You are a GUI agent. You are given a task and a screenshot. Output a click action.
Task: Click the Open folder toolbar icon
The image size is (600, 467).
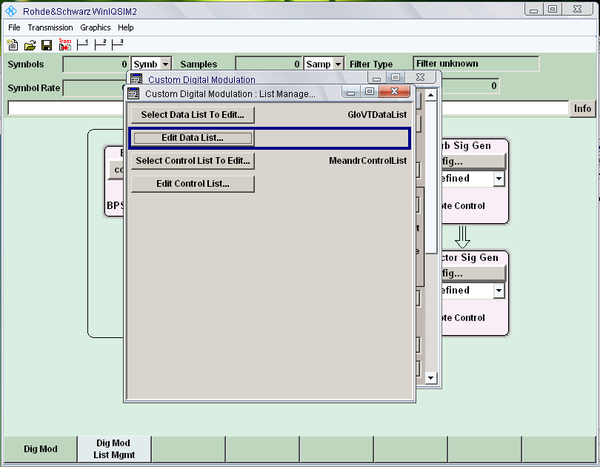coord(30,45)
